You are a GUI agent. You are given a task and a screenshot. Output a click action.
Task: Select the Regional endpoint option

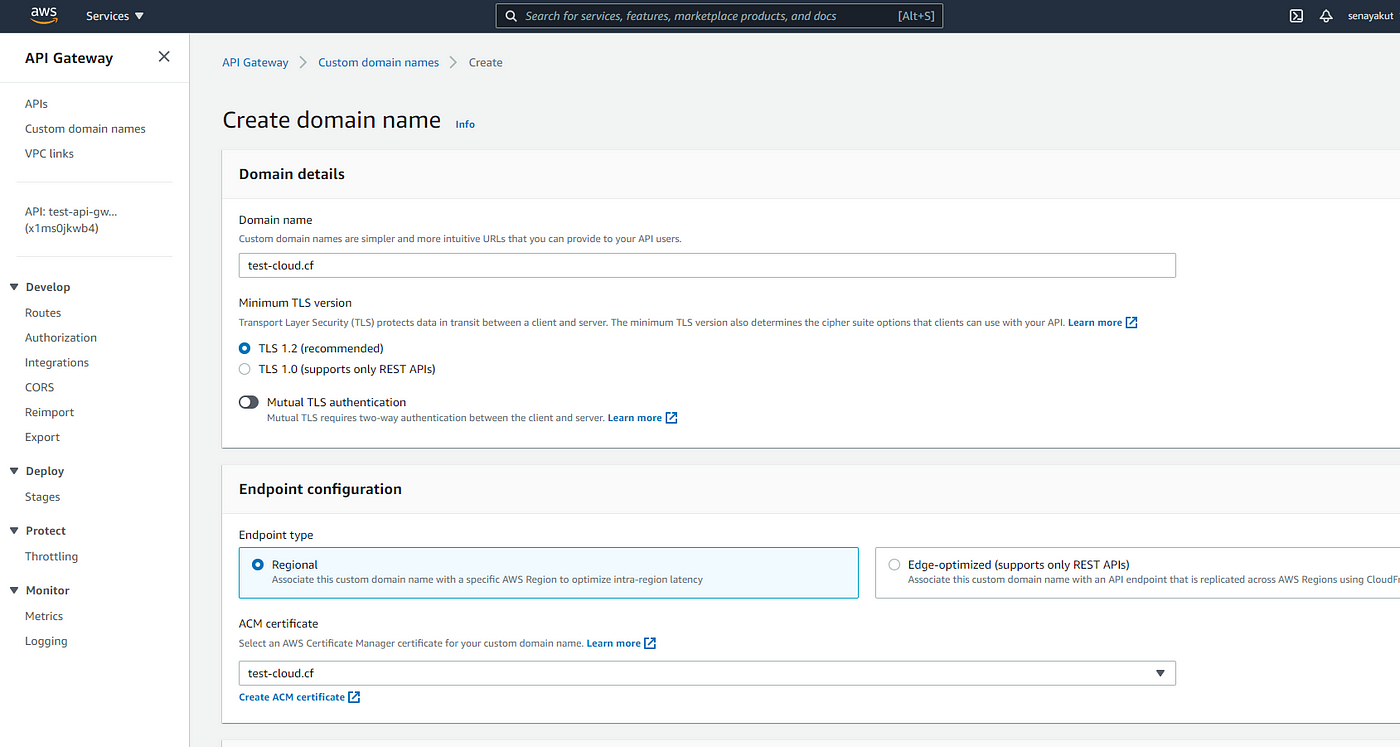click(x=244, y=563)
